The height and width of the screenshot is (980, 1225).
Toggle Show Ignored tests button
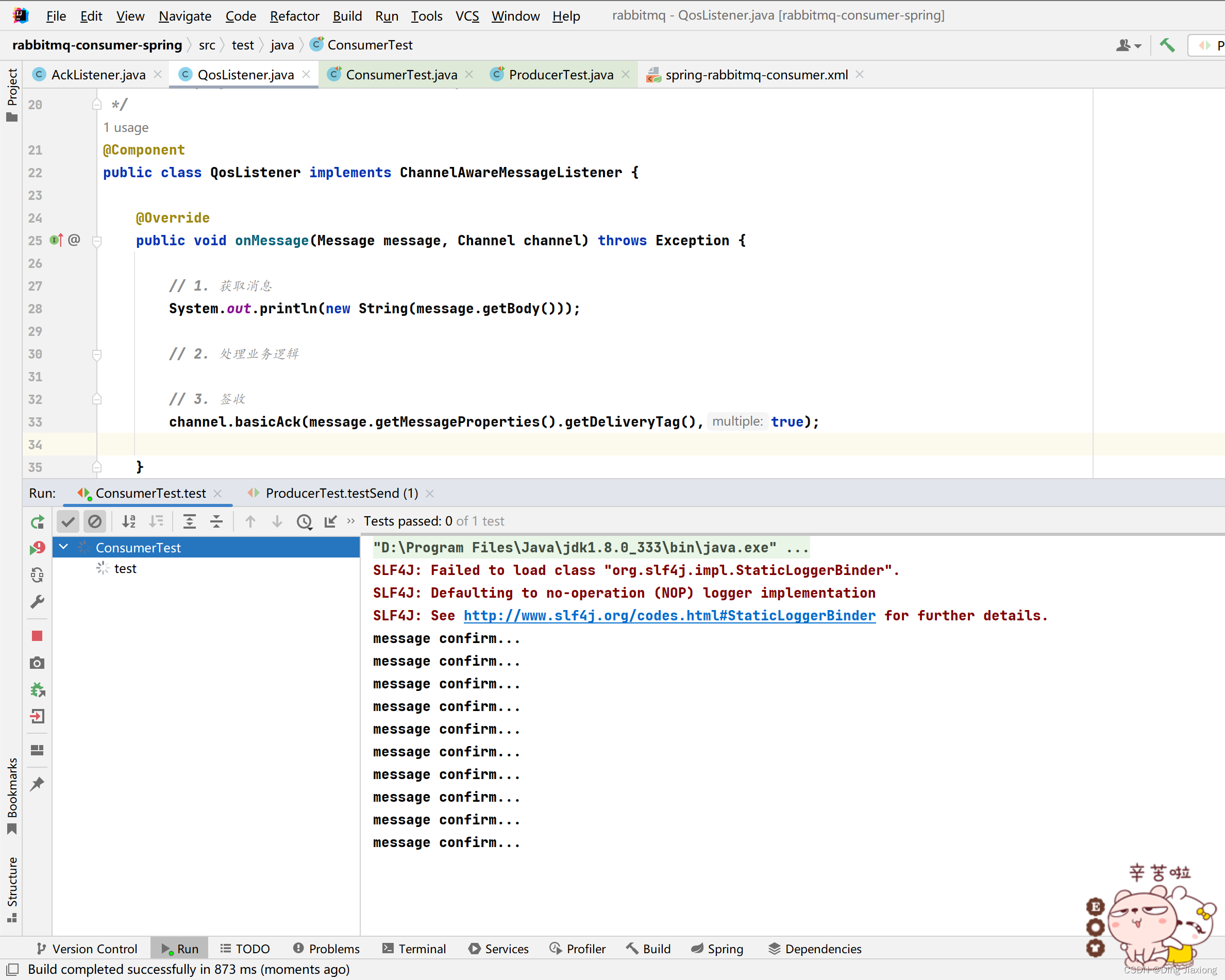point(95,521)
